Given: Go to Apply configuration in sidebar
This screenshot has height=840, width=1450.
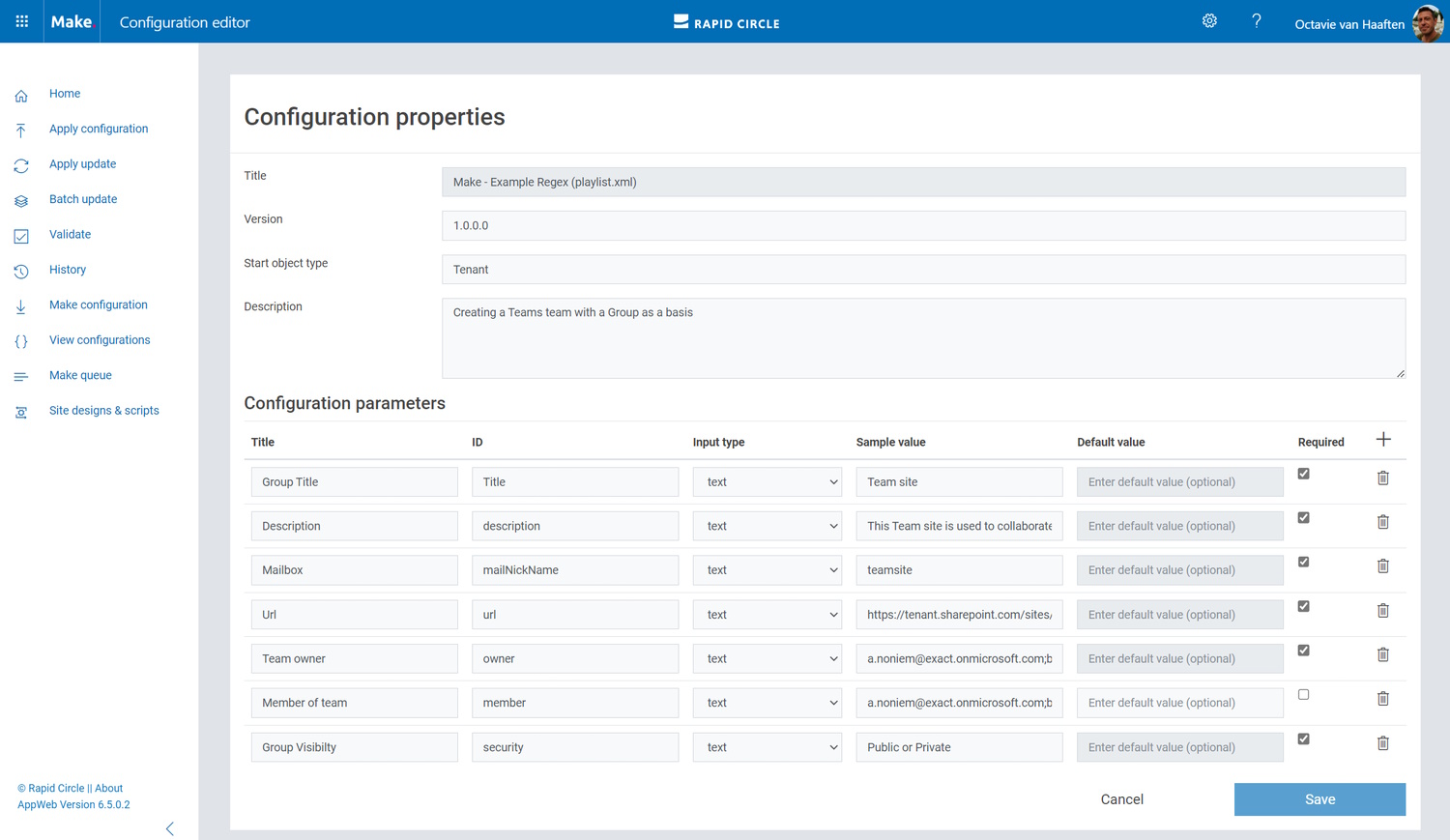Looking at the screenshot, I should point(99,129).
